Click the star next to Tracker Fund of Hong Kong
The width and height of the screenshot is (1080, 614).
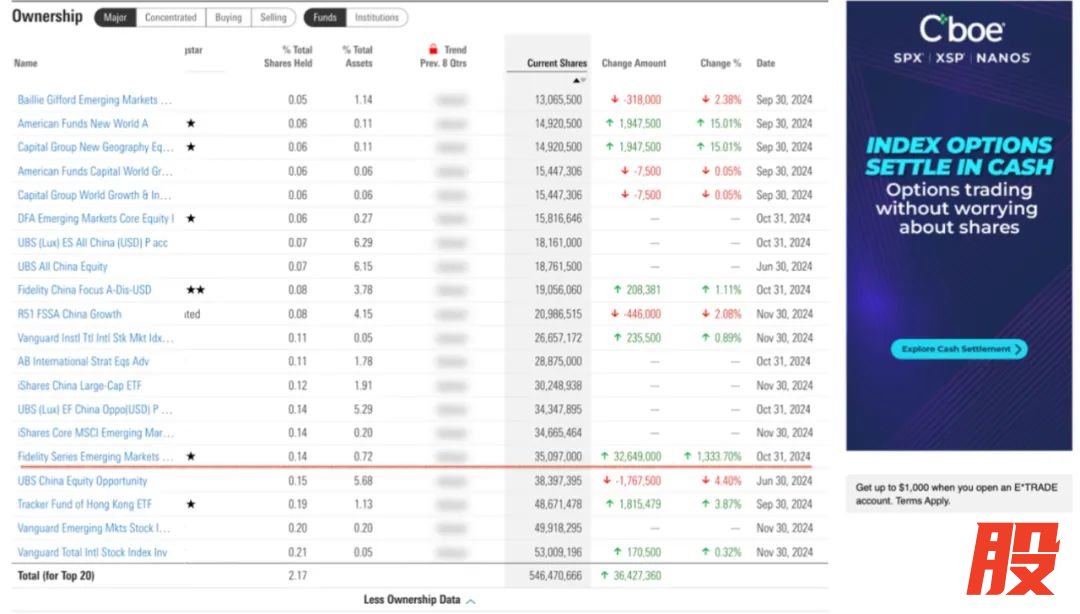[190, 504]
